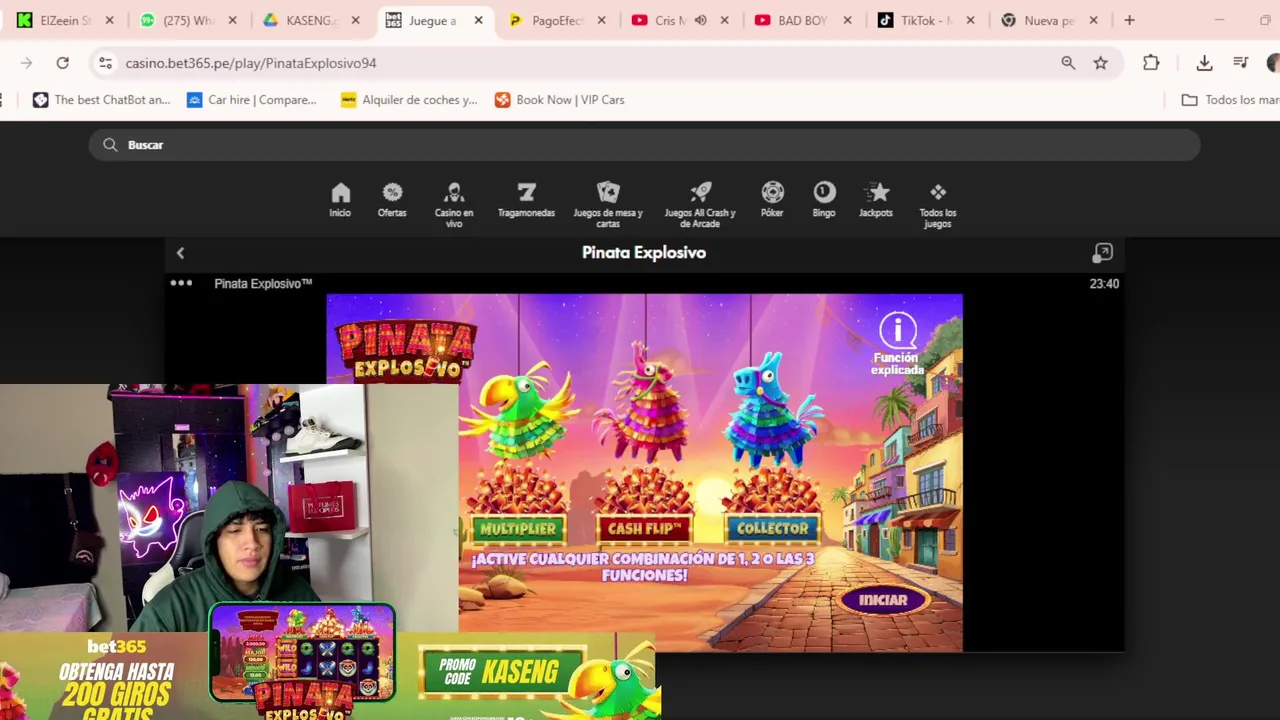Open Todos los juegos

coord(937,205)
